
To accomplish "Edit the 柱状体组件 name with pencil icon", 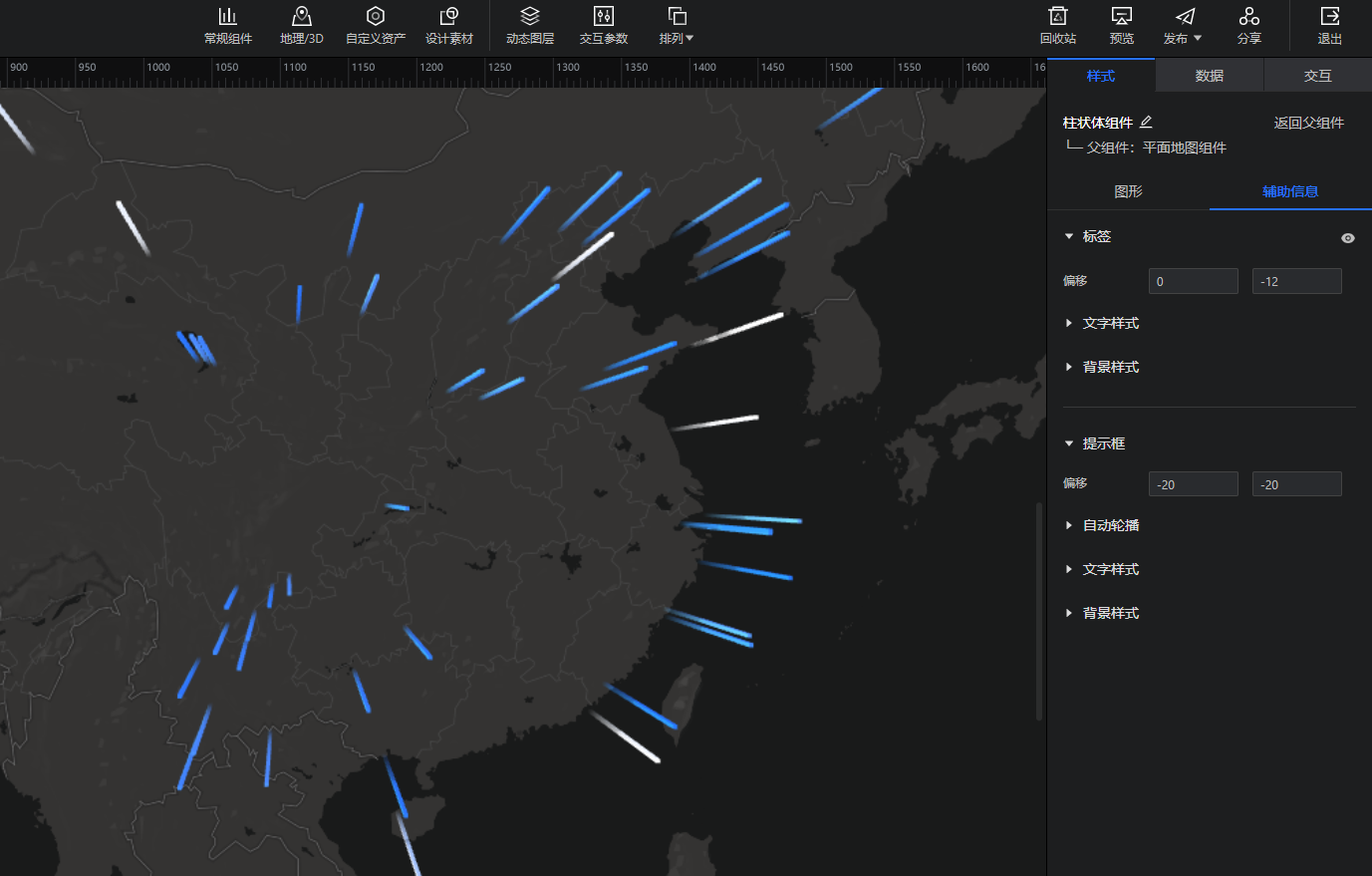I will pyautogui.click(x=1146, y=123).
